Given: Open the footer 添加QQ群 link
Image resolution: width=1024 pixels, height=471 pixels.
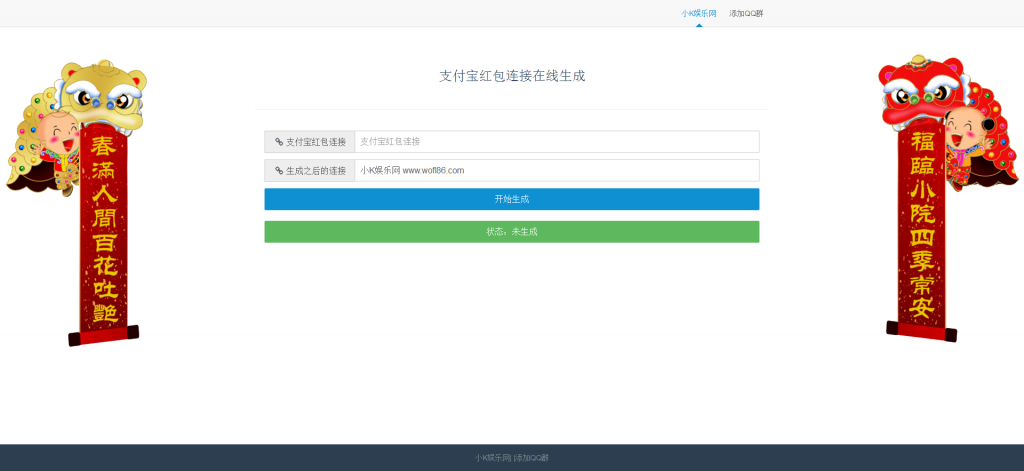Looking at the screenshot, I should pyautogui.click(x=532, y=458).
